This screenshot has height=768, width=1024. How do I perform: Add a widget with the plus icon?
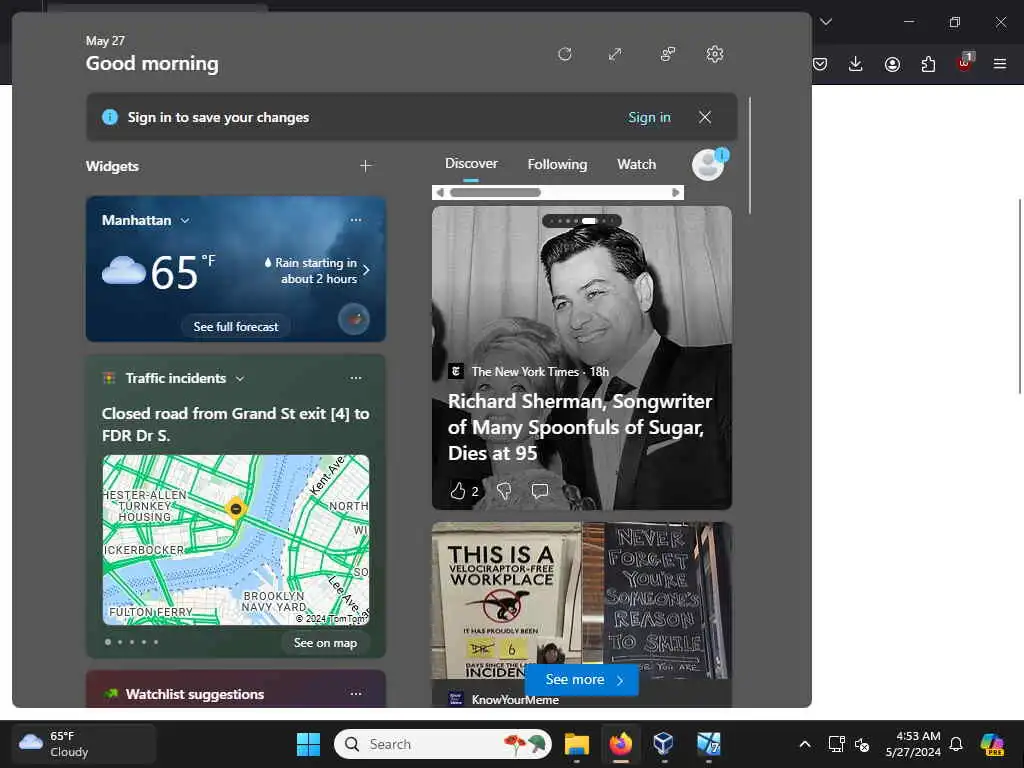click(x=366, y=166)
